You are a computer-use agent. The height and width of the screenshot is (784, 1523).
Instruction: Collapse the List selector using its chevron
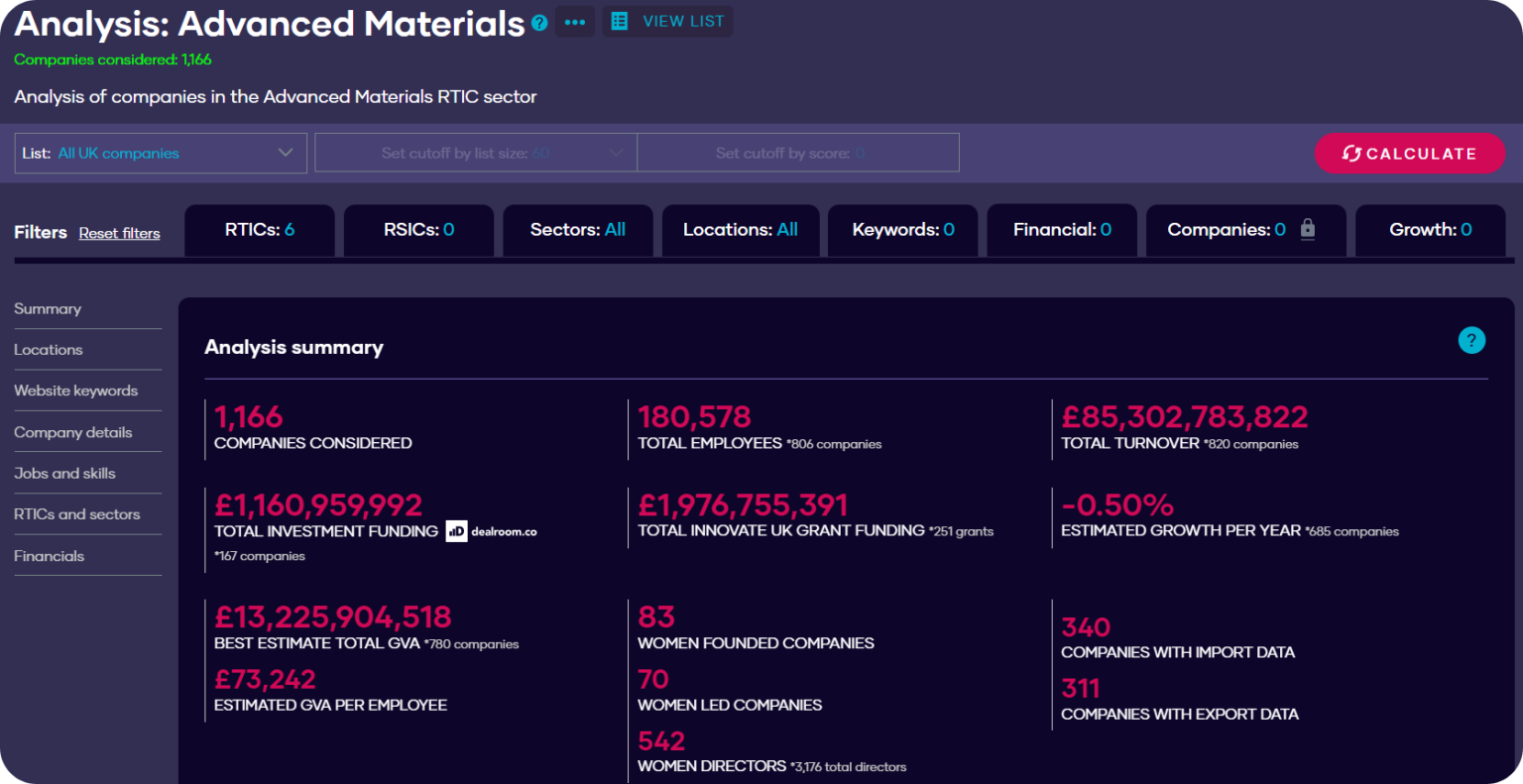pos(287,153)
